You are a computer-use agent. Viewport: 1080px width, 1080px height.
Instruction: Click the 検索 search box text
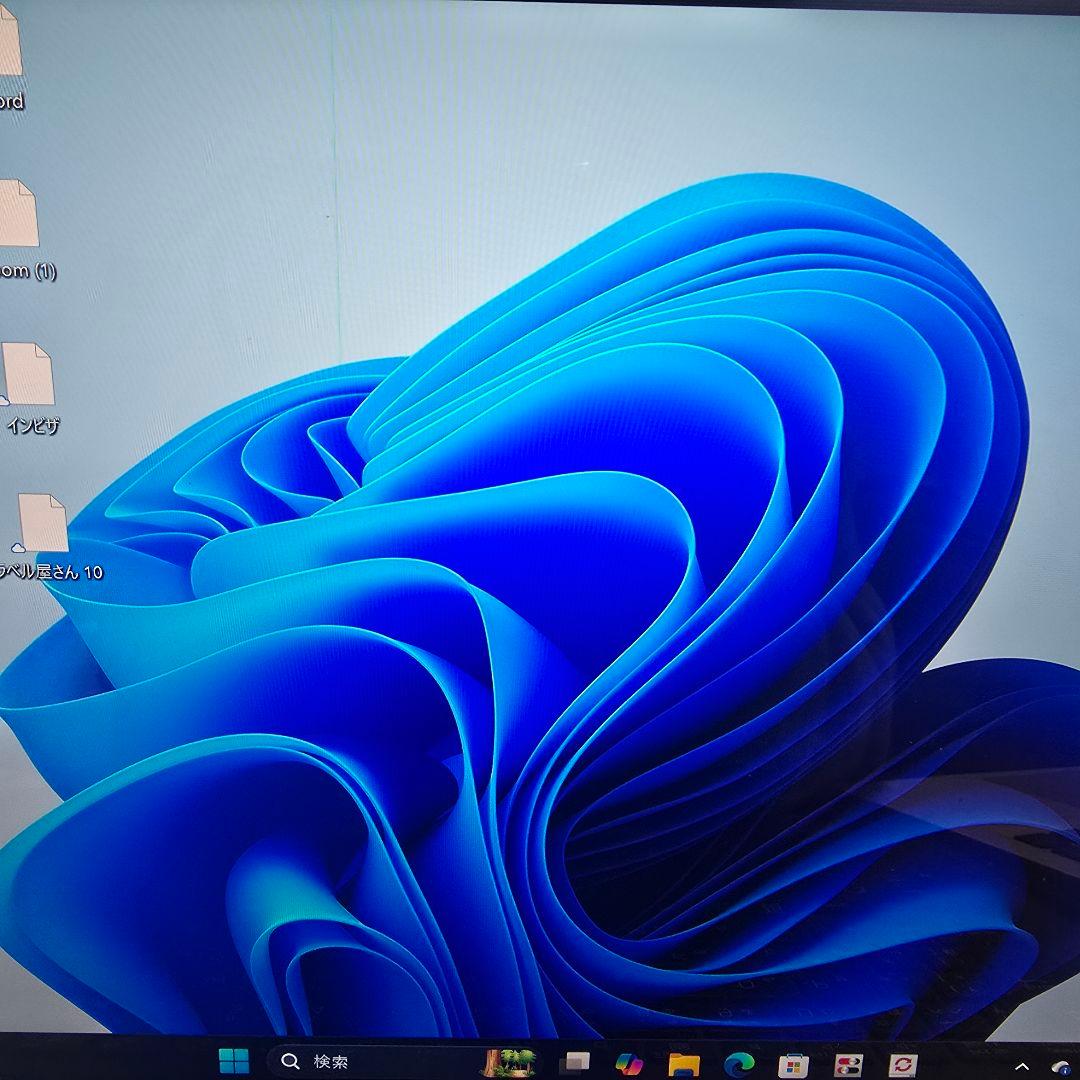331,1062
